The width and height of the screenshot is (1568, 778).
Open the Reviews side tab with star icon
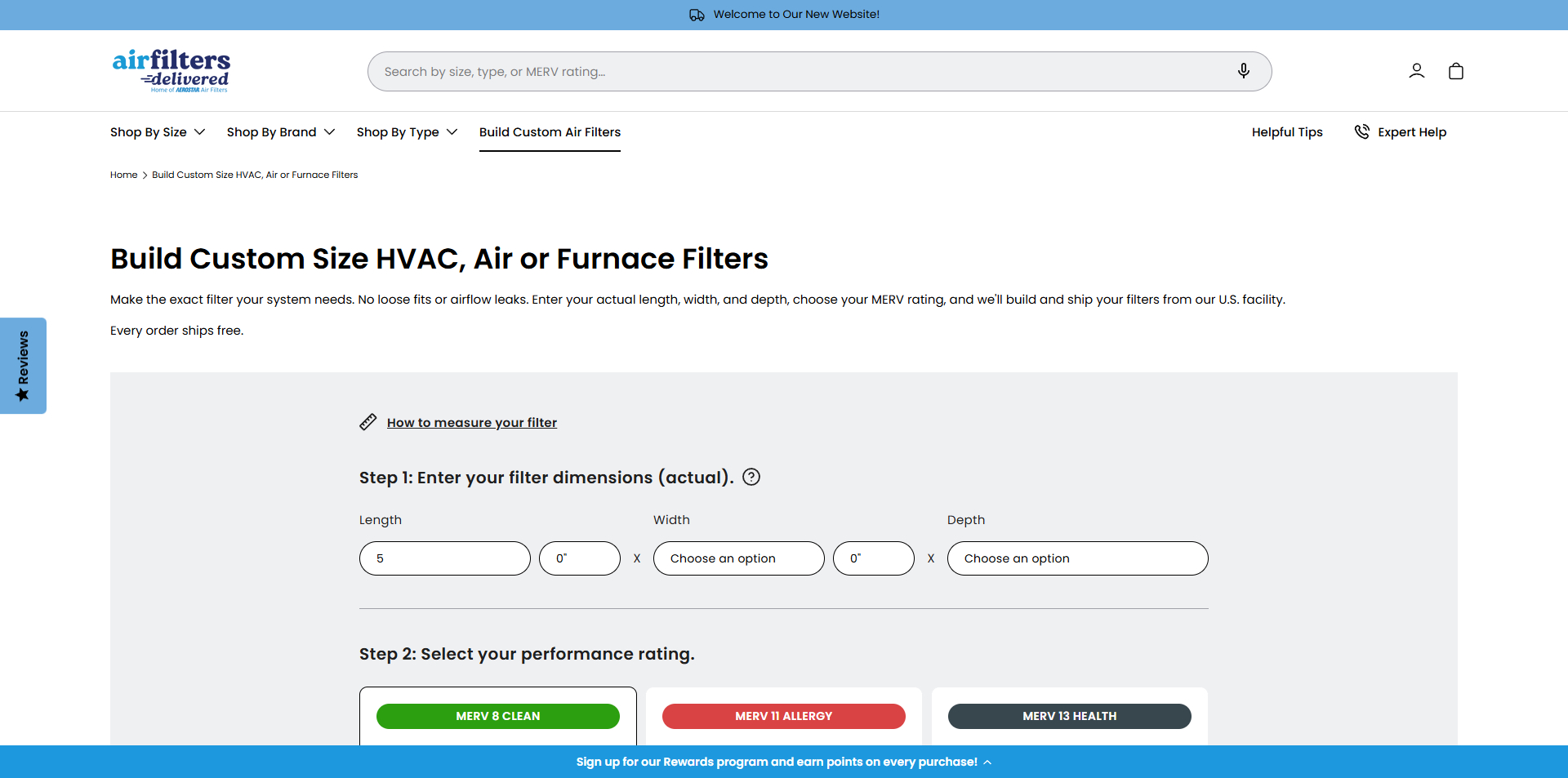(x=23, y=366)
